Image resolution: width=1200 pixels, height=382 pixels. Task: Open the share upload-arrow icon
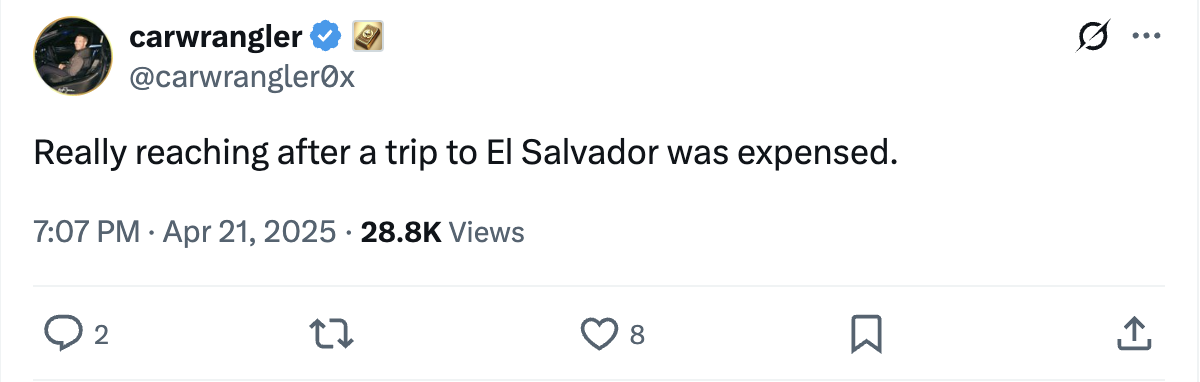pyautogui.click(x=1131, y=334)
